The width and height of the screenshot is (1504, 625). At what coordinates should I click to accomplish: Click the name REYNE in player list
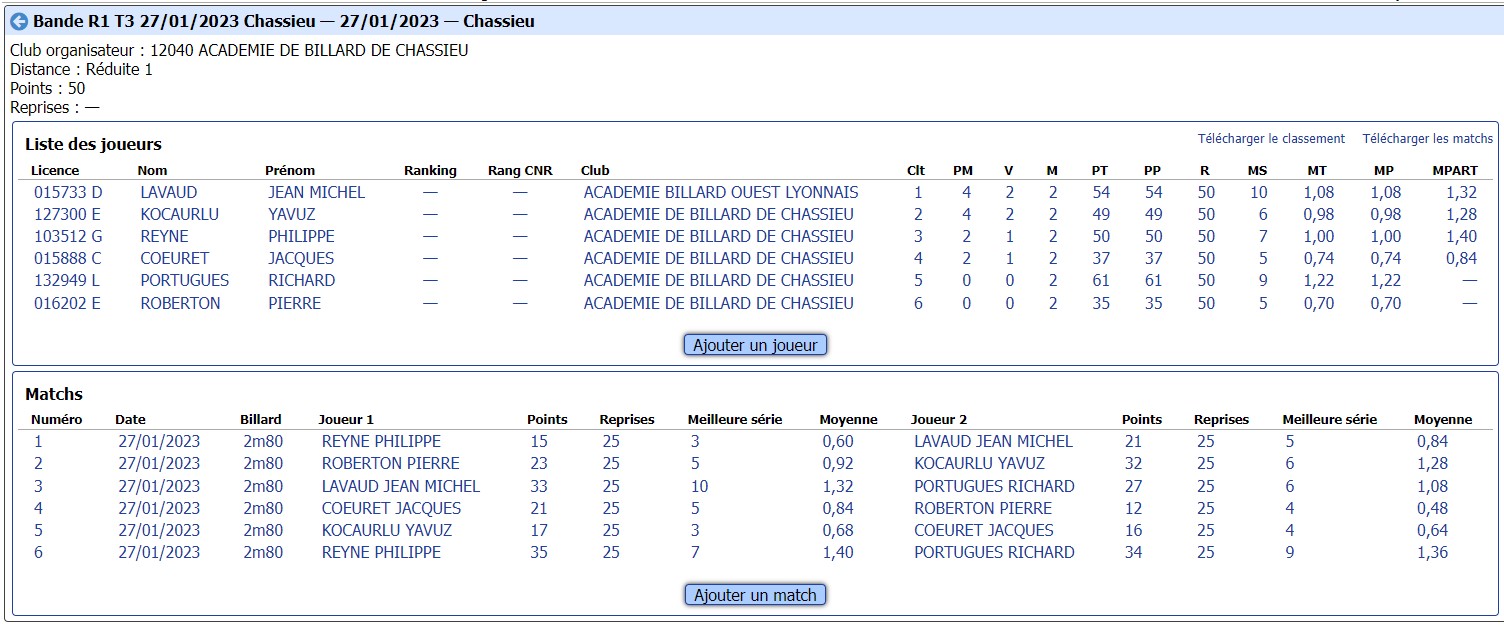pyautogui.click(x=163, y=236)
